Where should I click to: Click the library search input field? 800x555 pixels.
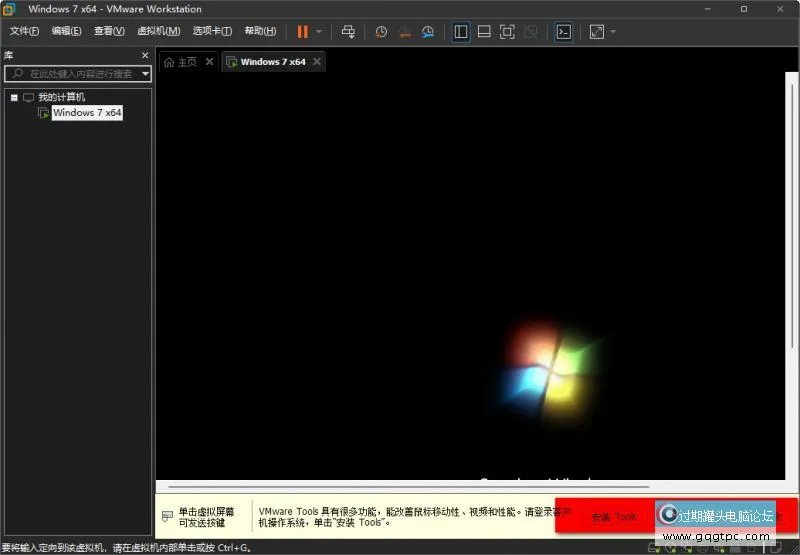tap(75, 74)
